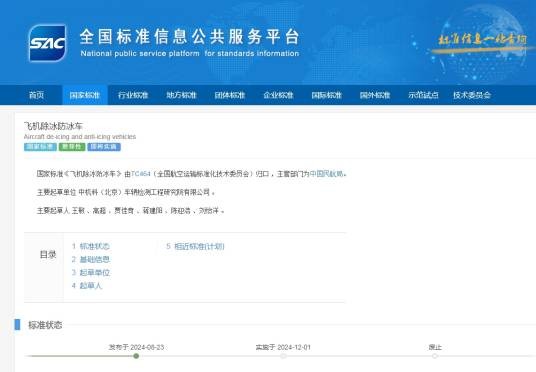
Task: Go to the 国外标准 nav tab
Action: [375, 95]
